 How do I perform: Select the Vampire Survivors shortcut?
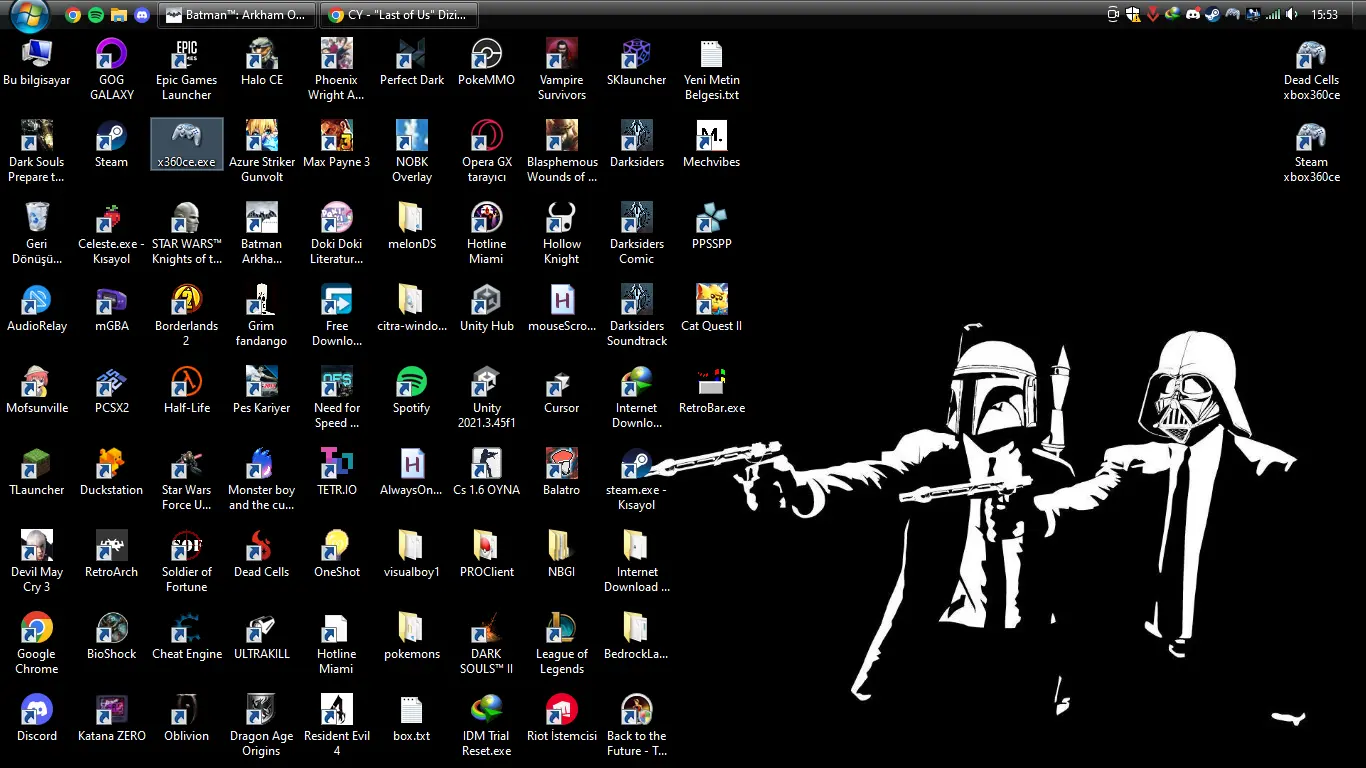pos(562,69)
